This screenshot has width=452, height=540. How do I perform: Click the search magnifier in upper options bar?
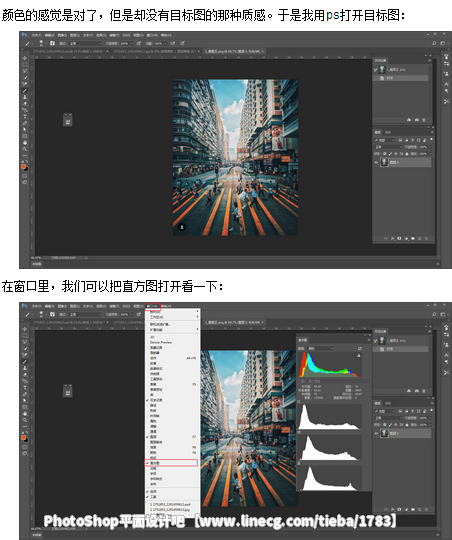(x=434, y=43)
